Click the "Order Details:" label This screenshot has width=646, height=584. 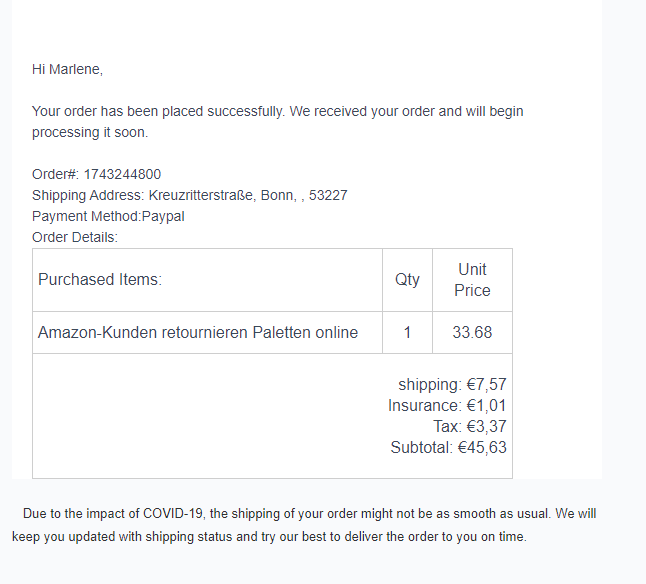pos(75,237)
